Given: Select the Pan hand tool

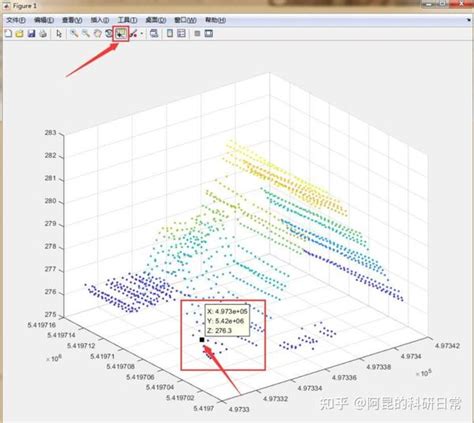Looking at the screenshot, I should tap(97, 33).
